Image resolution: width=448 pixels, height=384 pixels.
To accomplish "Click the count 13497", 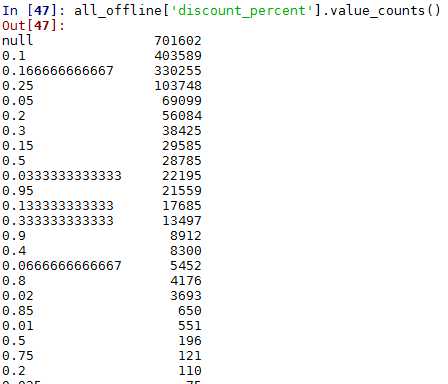I will 182,221.
